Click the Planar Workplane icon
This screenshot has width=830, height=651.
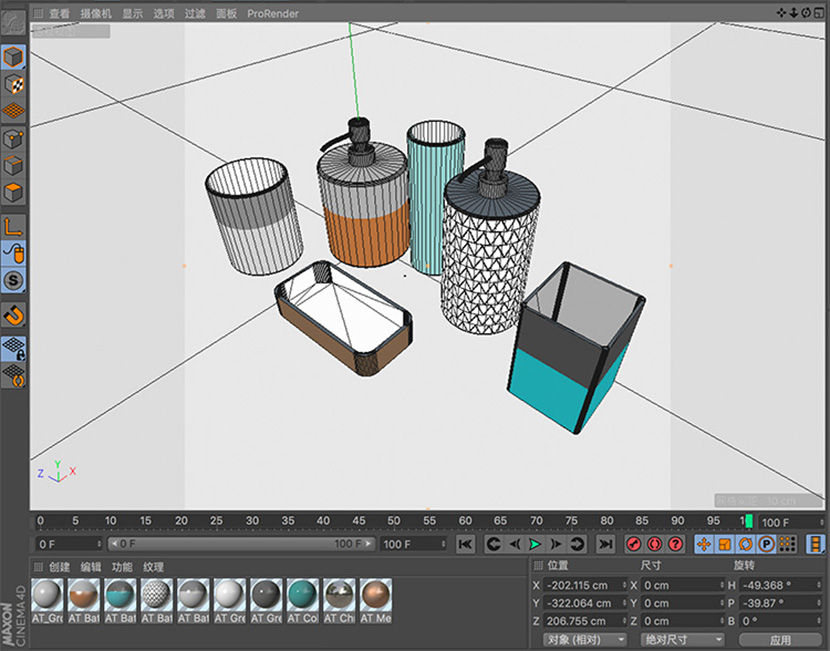[x=13, y=376]
